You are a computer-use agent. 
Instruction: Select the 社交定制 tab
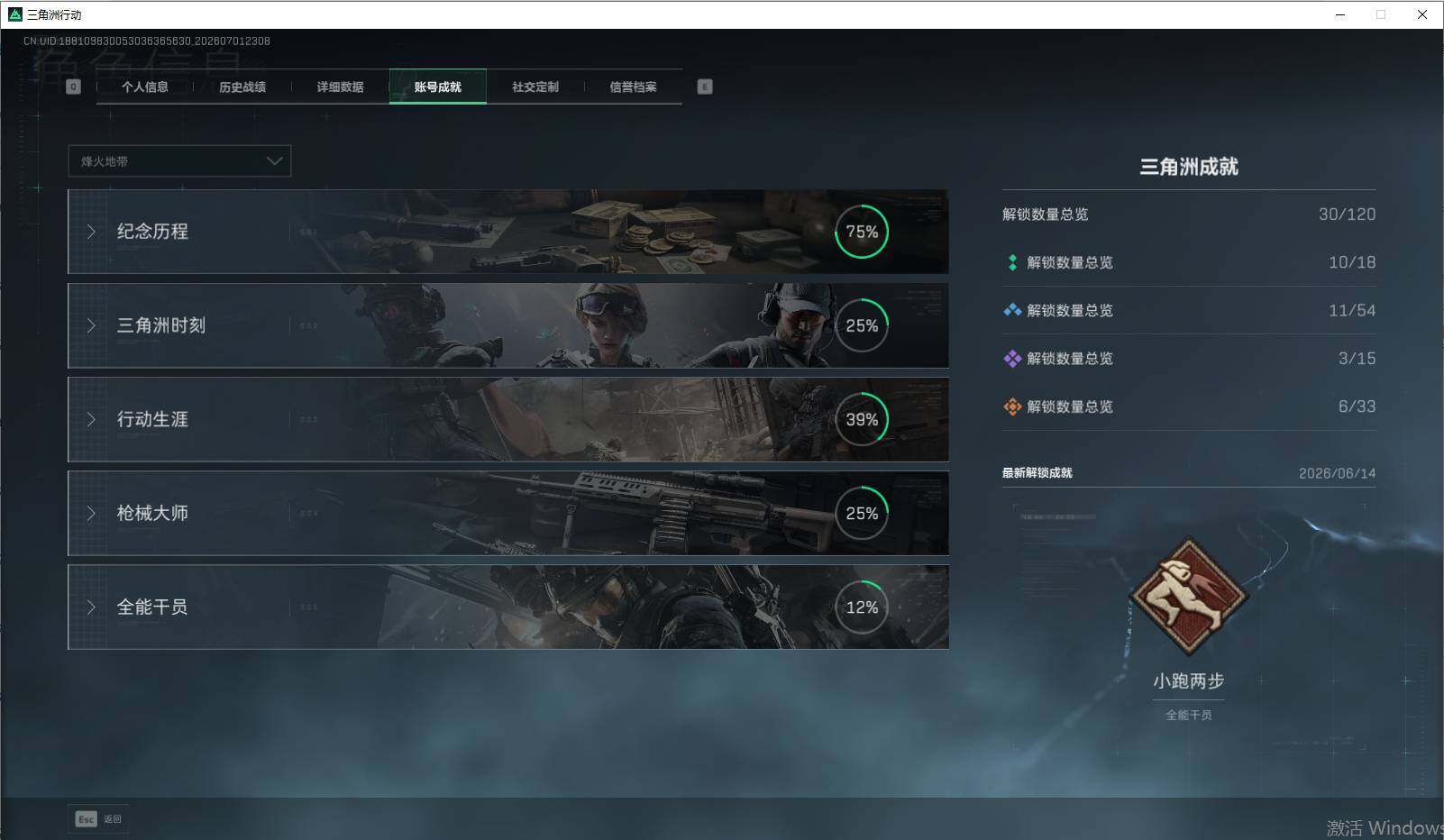[535, 87]
